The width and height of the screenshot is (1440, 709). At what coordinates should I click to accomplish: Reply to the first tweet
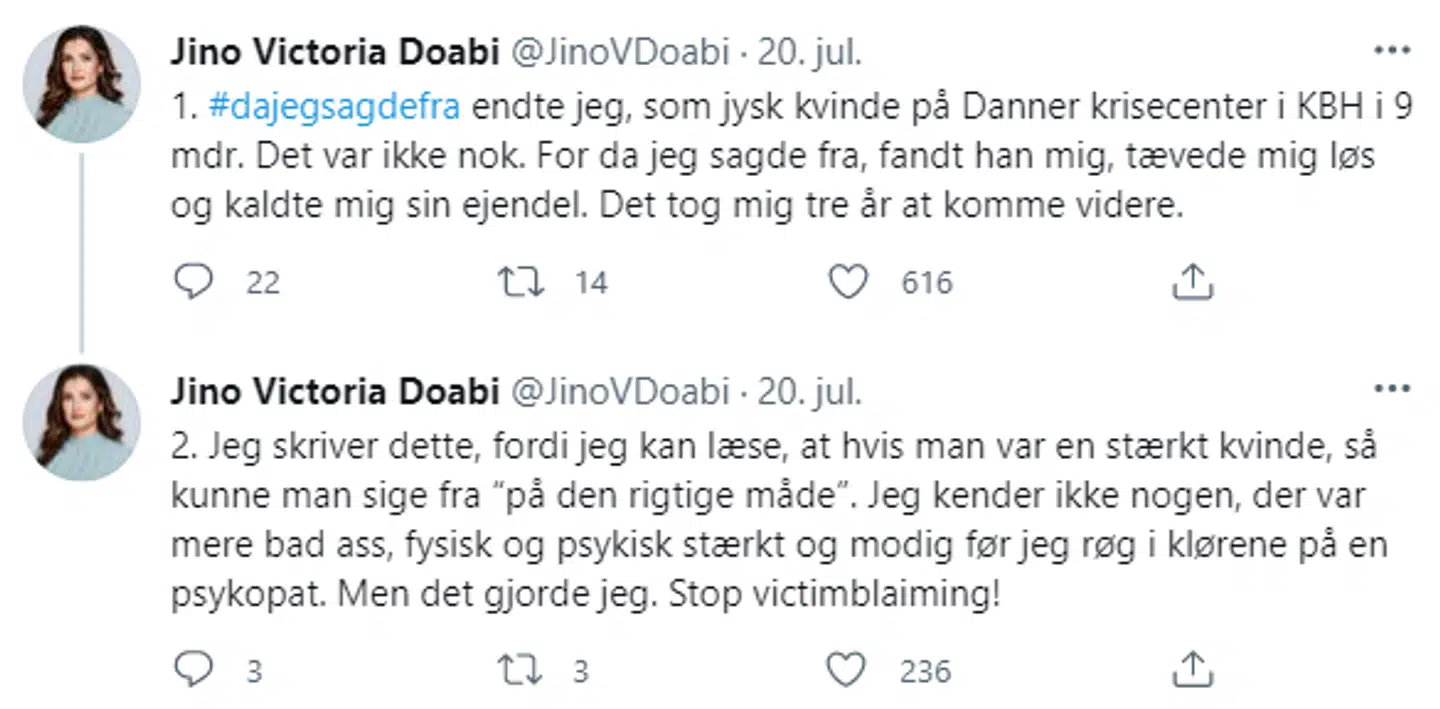pos(194,283)
